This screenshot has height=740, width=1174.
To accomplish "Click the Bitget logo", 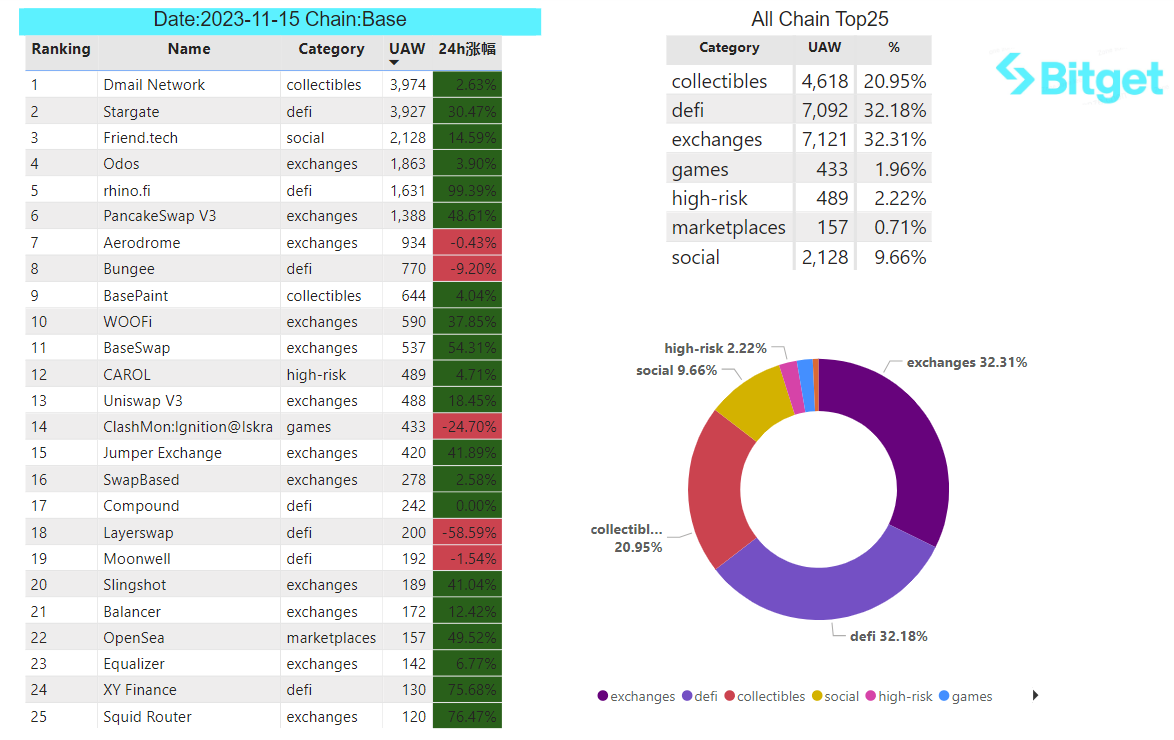I will click(x=1079, y=77).
